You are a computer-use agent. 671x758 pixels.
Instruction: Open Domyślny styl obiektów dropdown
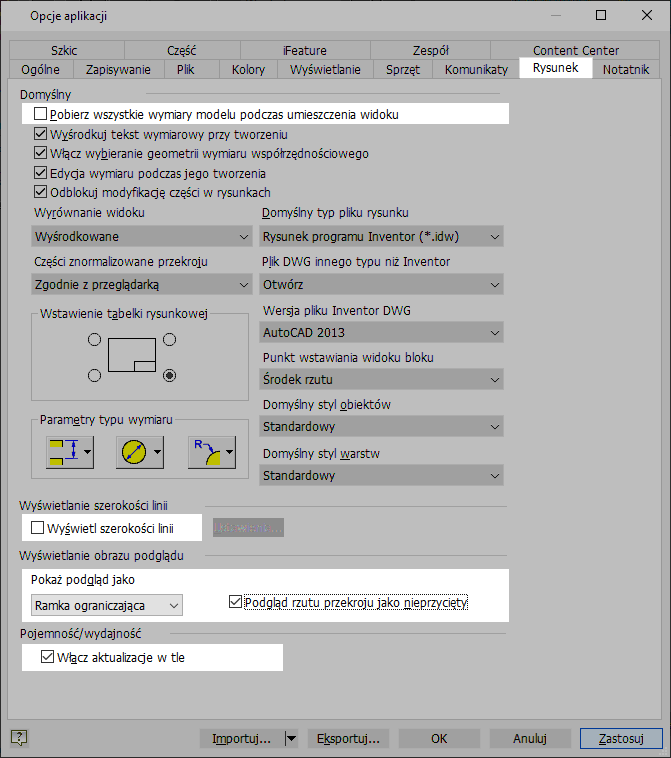tap(381, 427)
